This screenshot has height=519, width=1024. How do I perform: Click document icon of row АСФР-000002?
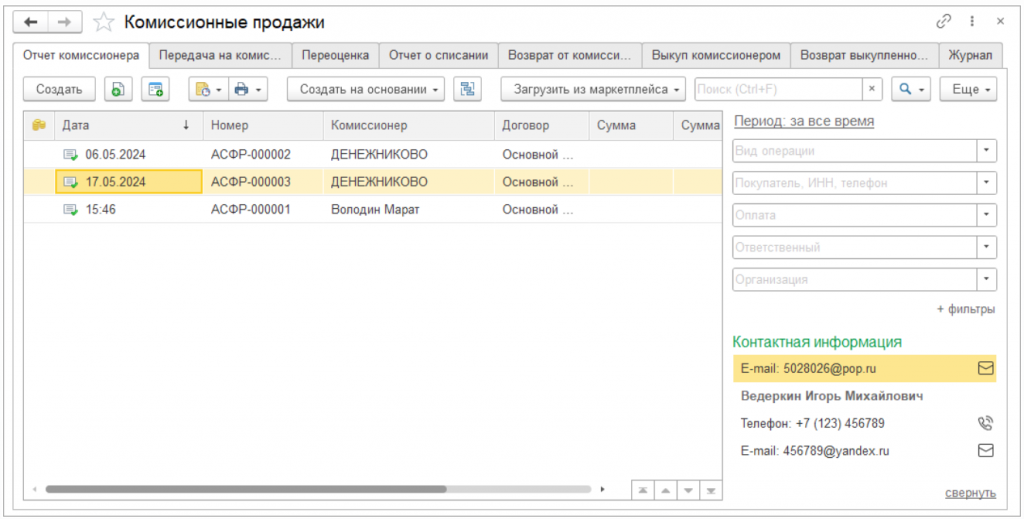[70, 155]
